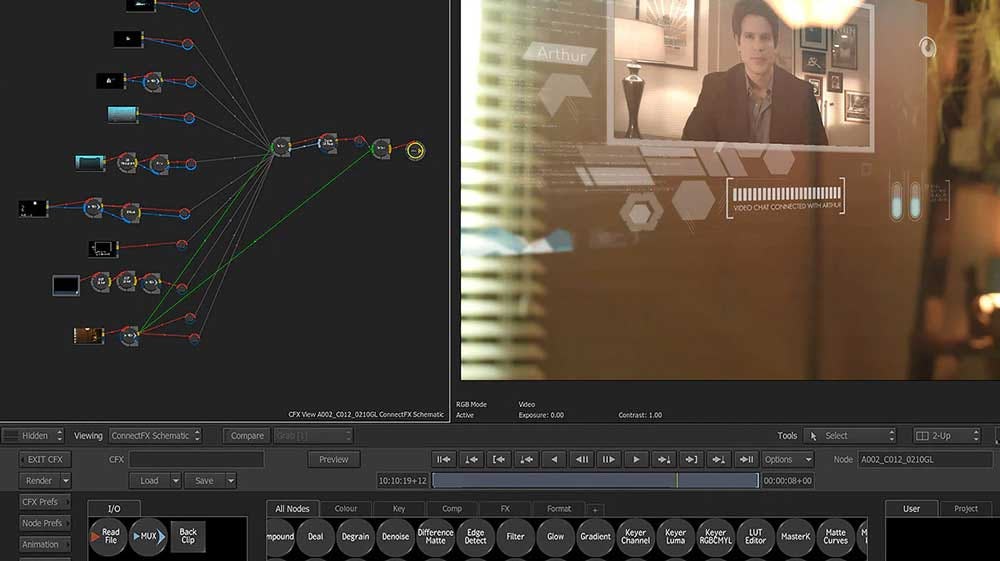The height and width of the screenshot is (561, 1000).
Task: Choose the Keyer Luma node
Action: pyautogui.click(x=675, y=537)
